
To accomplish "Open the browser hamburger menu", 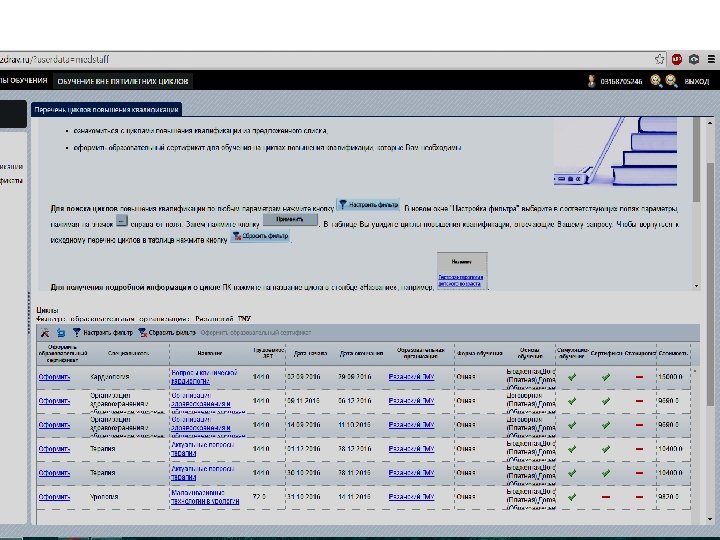I will tap(711, 59).
